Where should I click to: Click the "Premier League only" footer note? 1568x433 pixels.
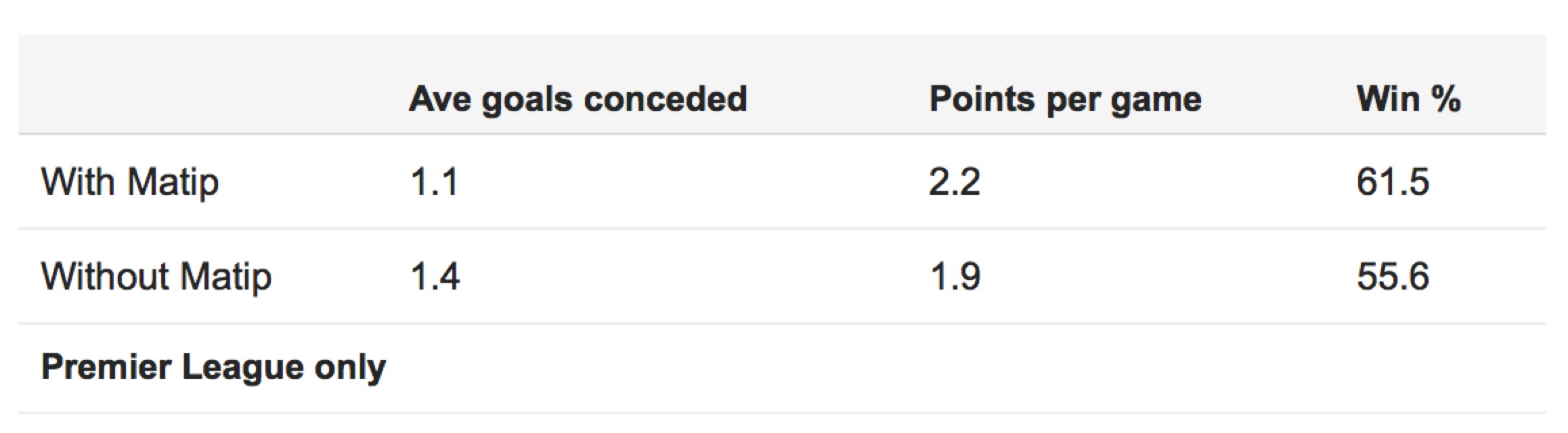click(x=213, y=367)
